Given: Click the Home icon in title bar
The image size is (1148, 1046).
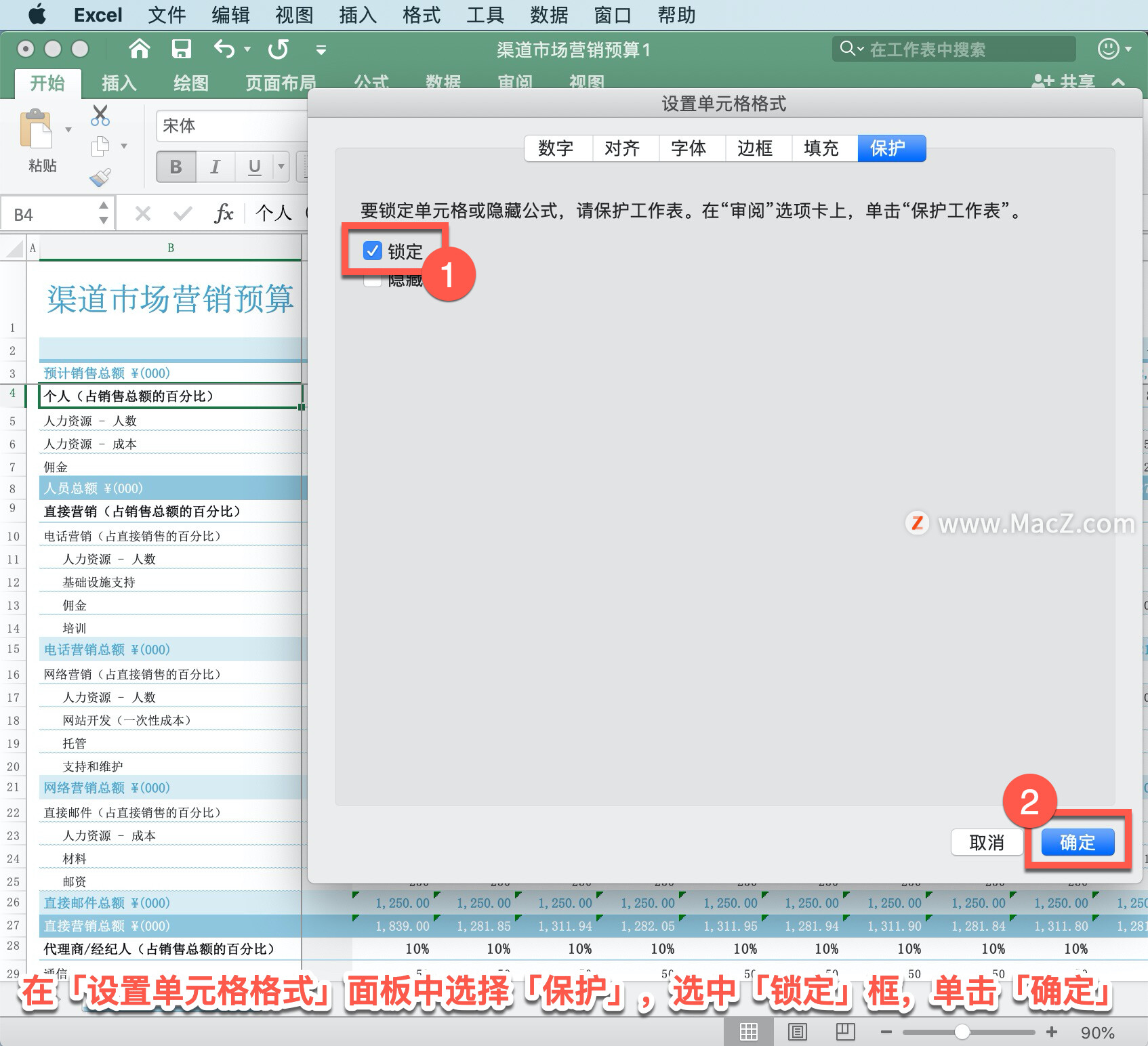Looking at the screenshot, I should (x=140, y=49).
